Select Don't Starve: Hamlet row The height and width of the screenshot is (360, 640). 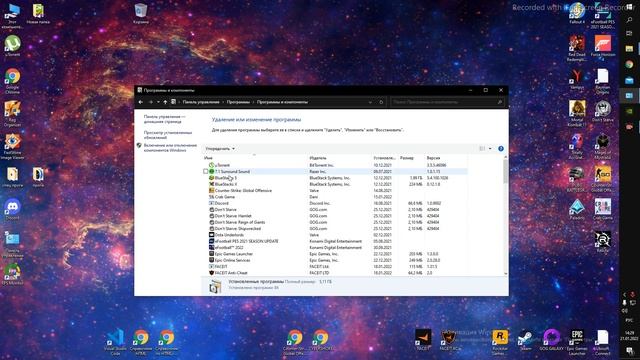tap(335, 216)
